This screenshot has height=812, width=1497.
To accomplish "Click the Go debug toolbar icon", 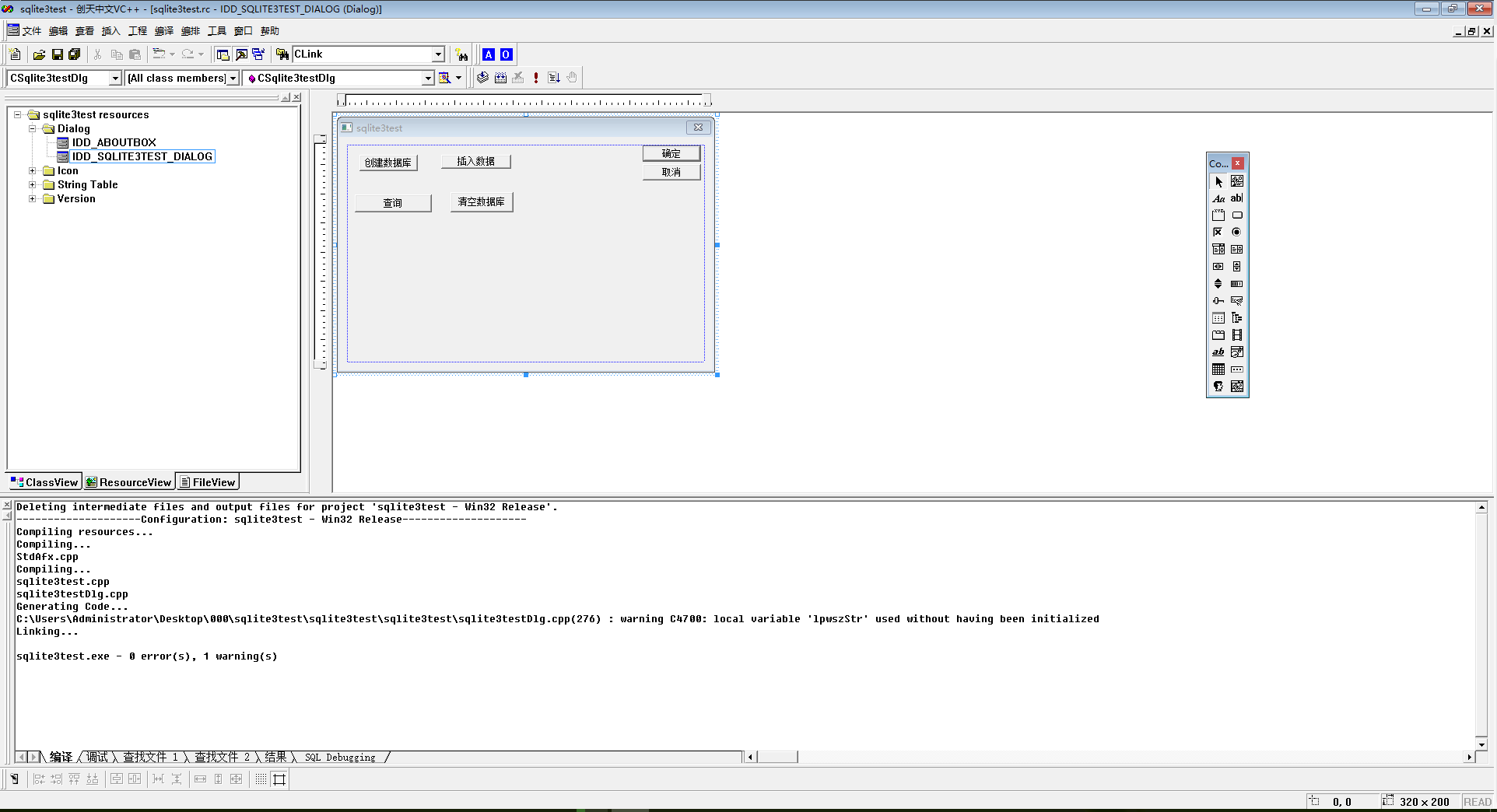I will click(554, 78).
